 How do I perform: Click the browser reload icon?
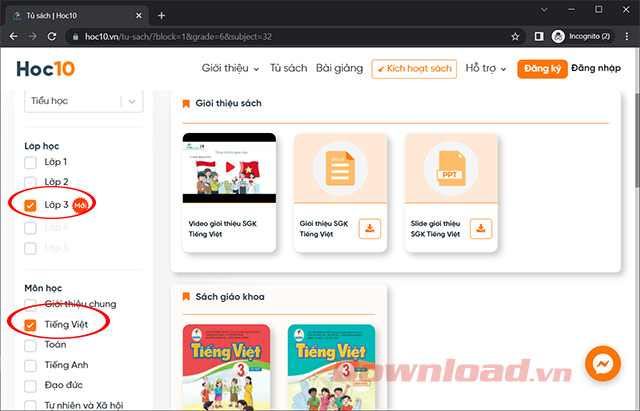[x=53, y=36]
